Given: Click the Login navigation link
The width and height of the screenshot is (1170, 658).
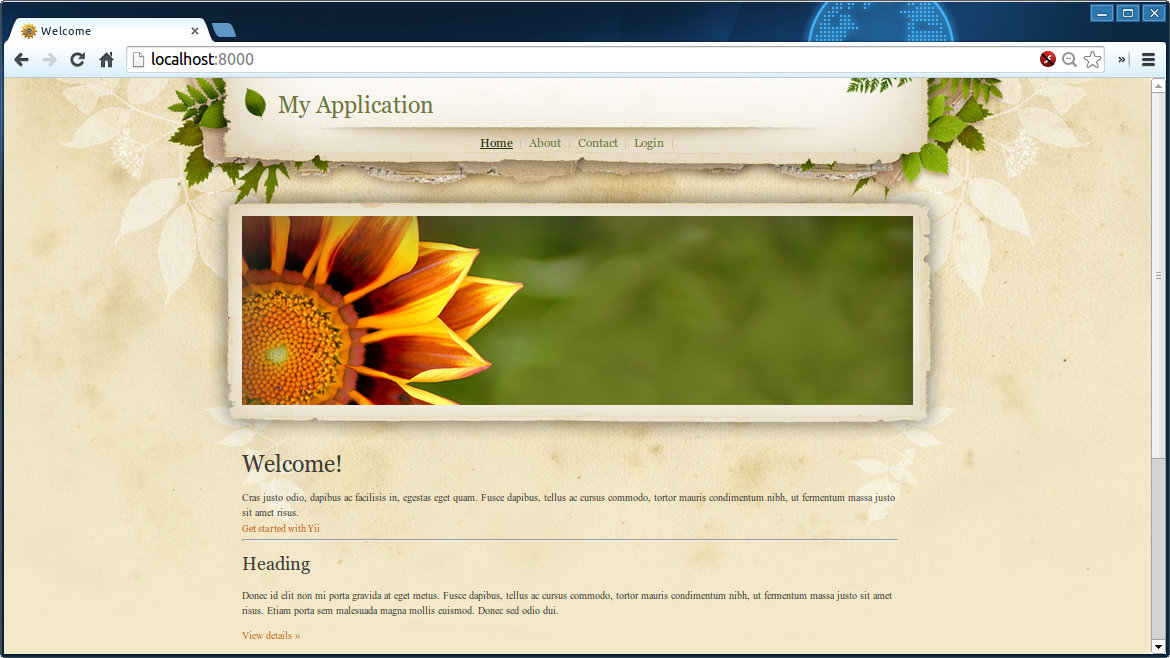Looking at the screenshot, I should [x=649, y=143].
